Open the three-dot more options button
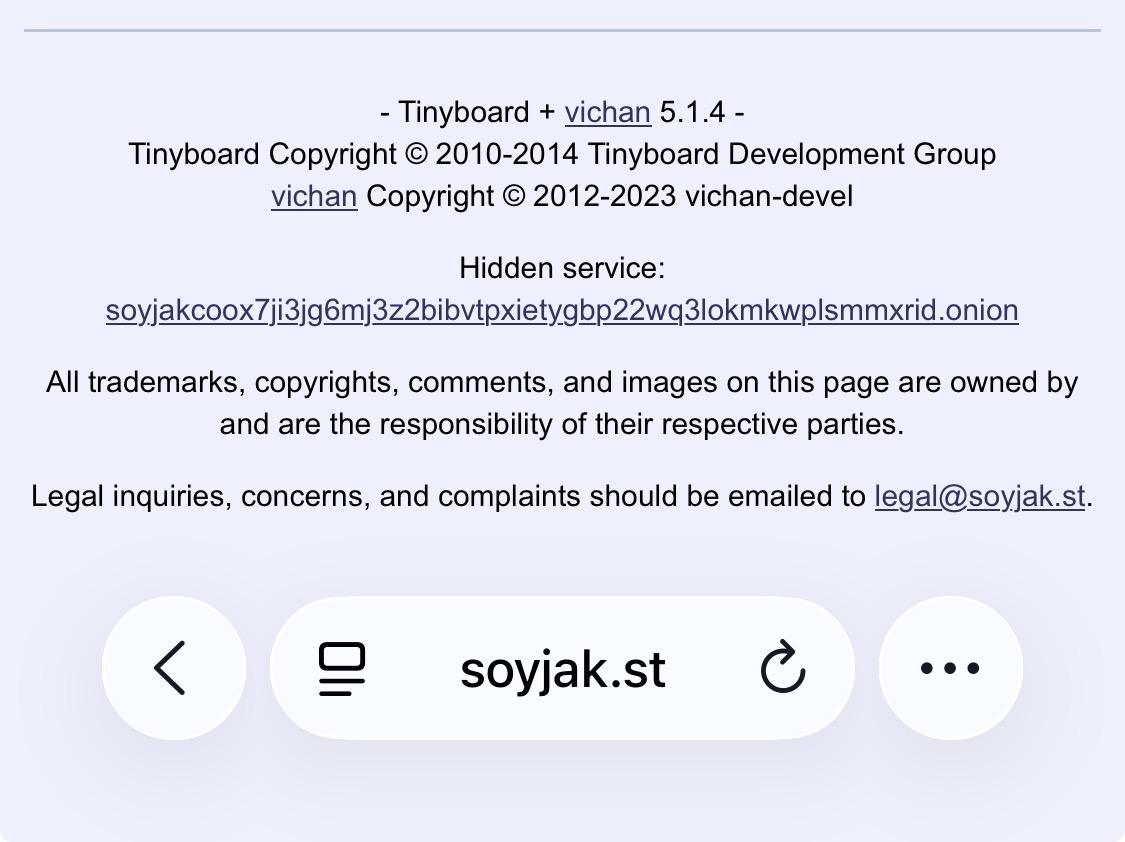 pos(950,668)
